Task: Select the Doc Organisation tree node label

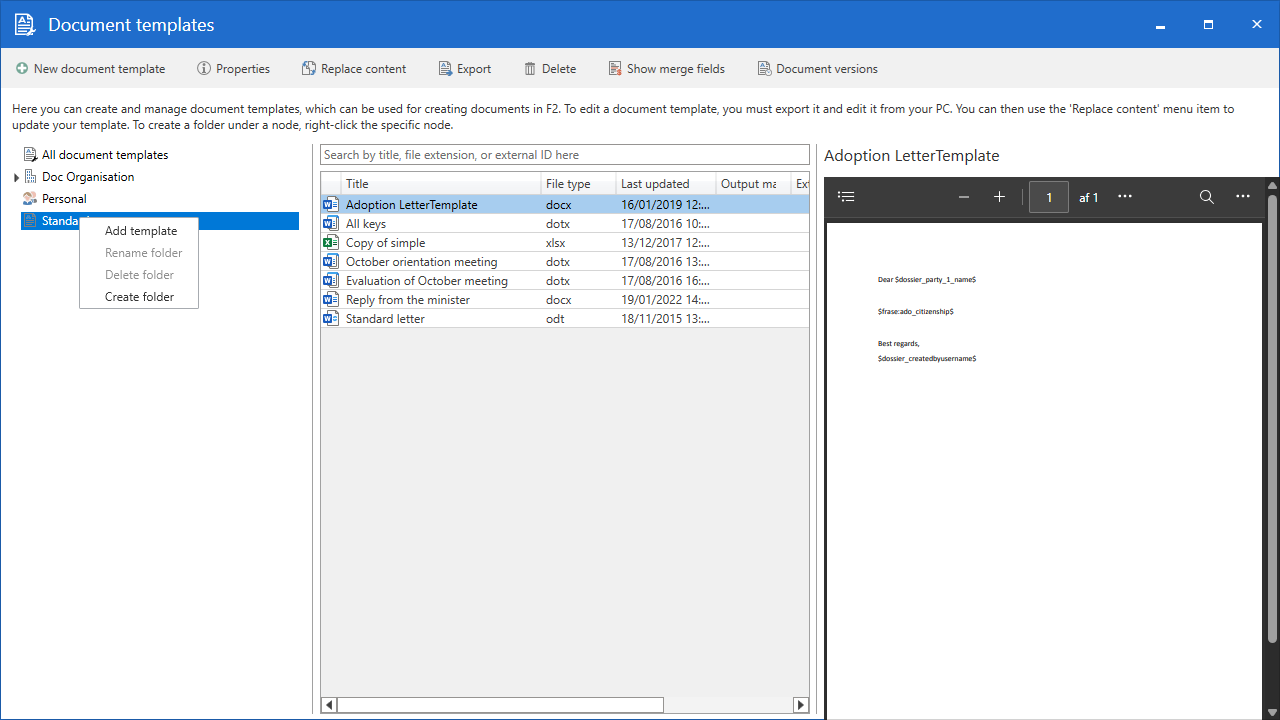Action: tap(88, 177)
